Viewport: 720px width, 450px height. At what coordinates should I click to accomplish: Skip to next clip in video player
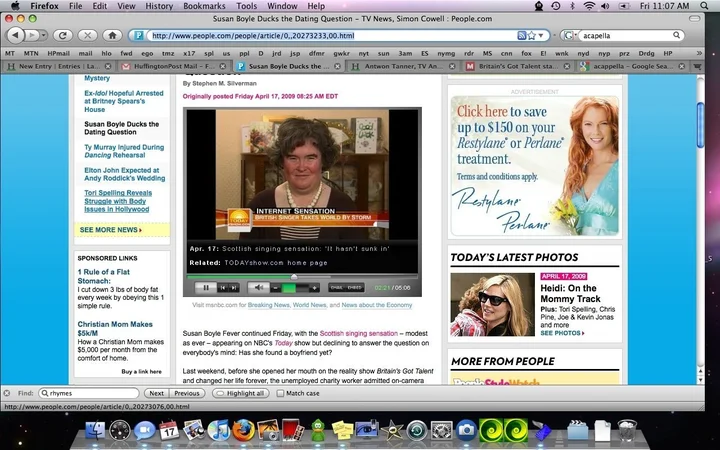[234, 288]
